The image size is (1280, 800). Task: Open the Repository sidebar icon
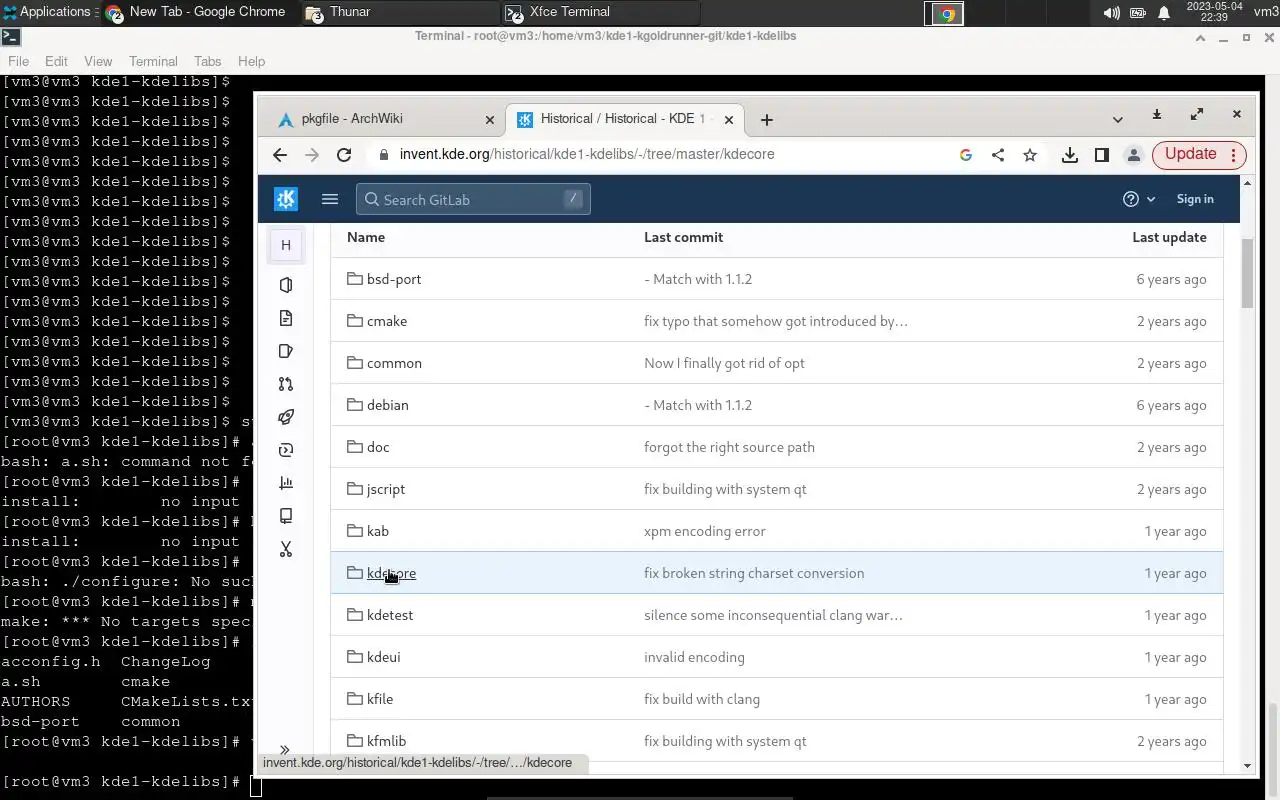coord(286,318)
